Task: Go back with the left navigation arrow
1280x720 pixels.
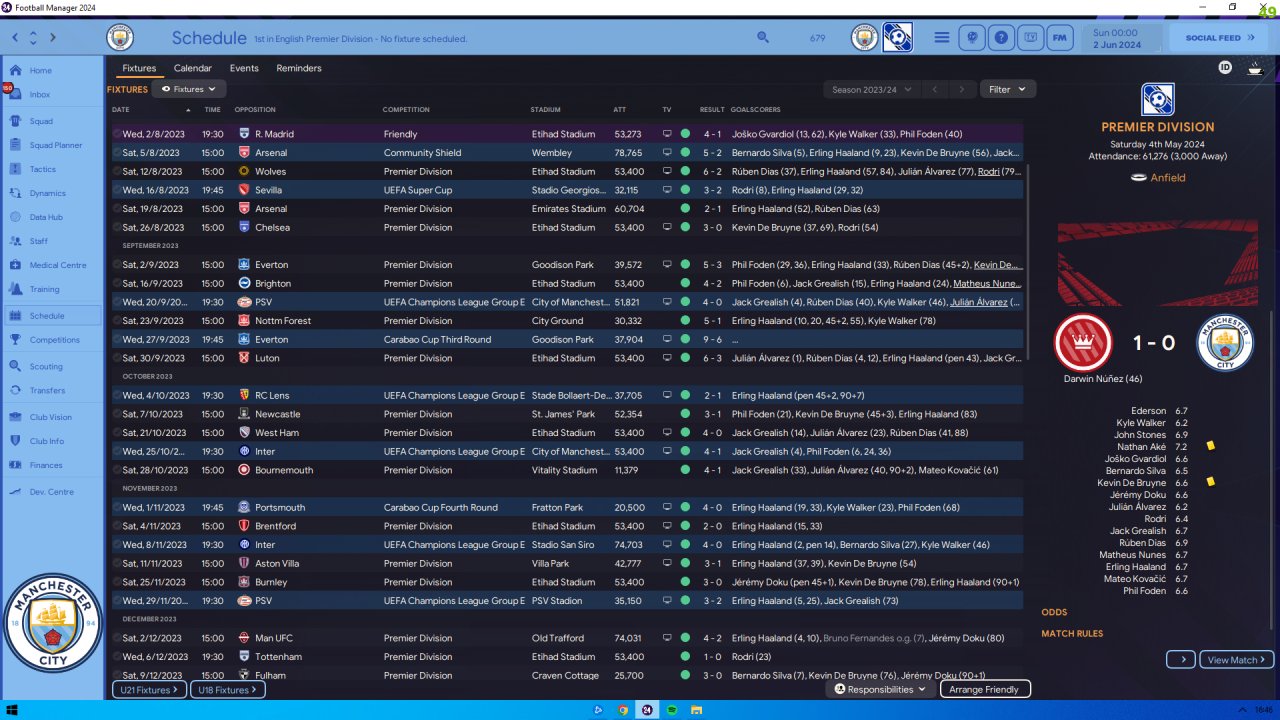Action: 14,38
